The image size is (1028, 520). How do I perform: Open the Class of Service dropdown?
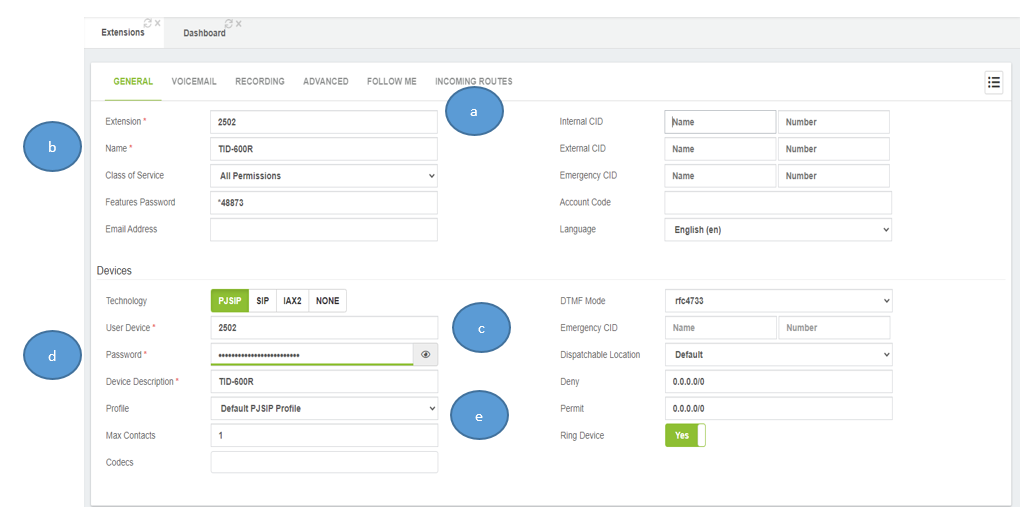click(324, 176)
